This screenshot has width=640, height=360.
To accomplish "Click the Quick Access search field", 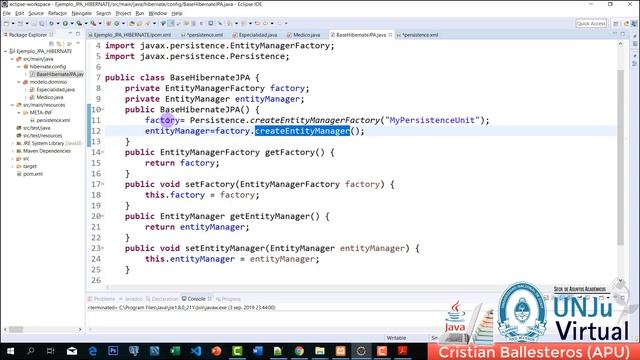I will click(591, 23).
